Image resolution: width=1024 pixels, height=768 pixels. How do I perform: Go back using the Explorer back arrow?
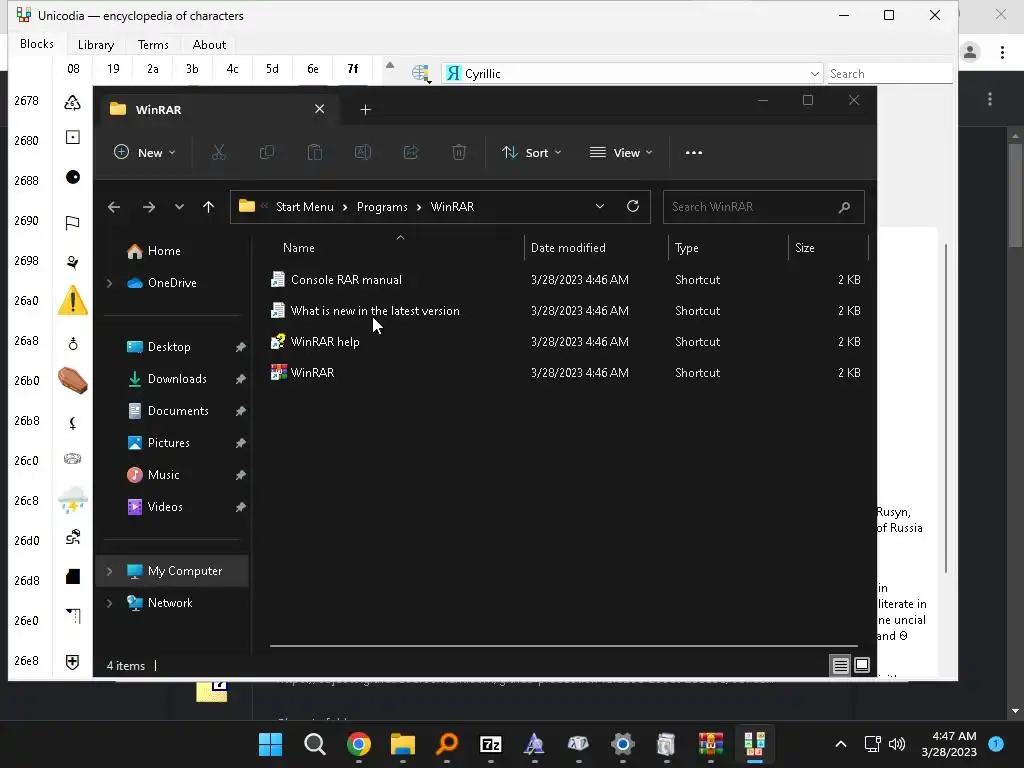coord(114,207)
